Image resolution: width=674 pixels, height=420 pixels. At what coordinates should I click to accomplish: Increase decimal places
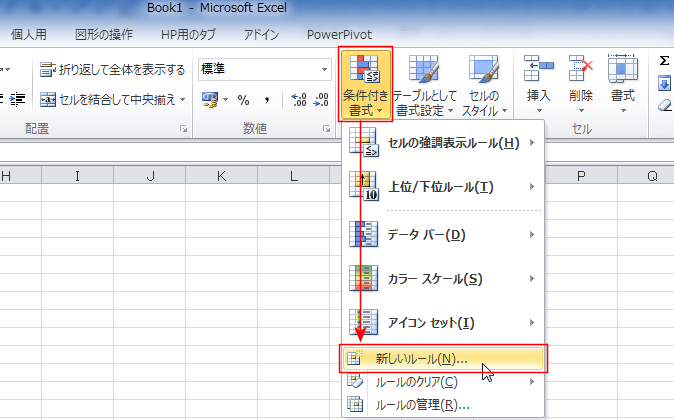[299, 100]
